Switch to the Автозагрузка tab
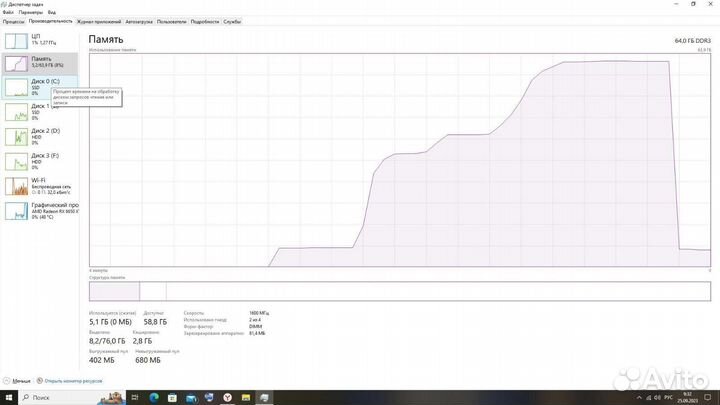720x405 pixels. [x=139, y=20]
